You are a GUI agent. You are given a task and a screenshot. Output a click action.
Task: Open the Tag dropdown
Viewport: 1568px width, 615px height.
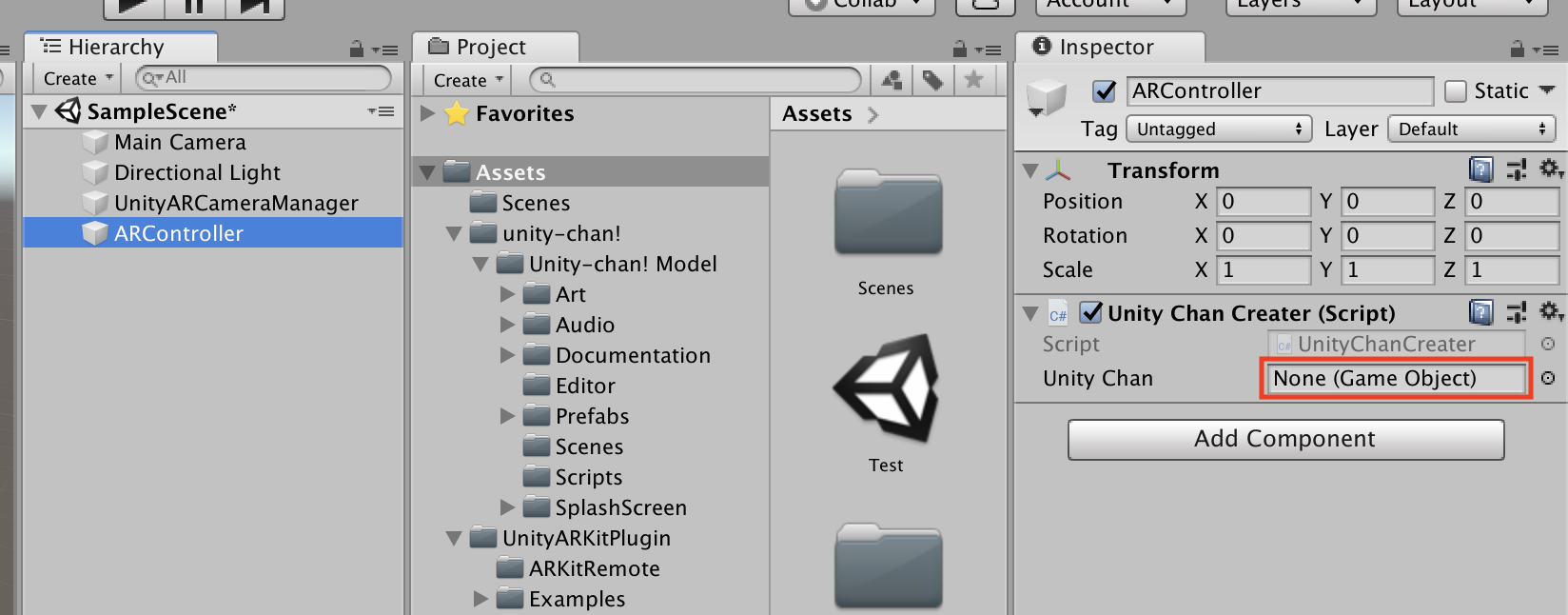point(1218,129)
